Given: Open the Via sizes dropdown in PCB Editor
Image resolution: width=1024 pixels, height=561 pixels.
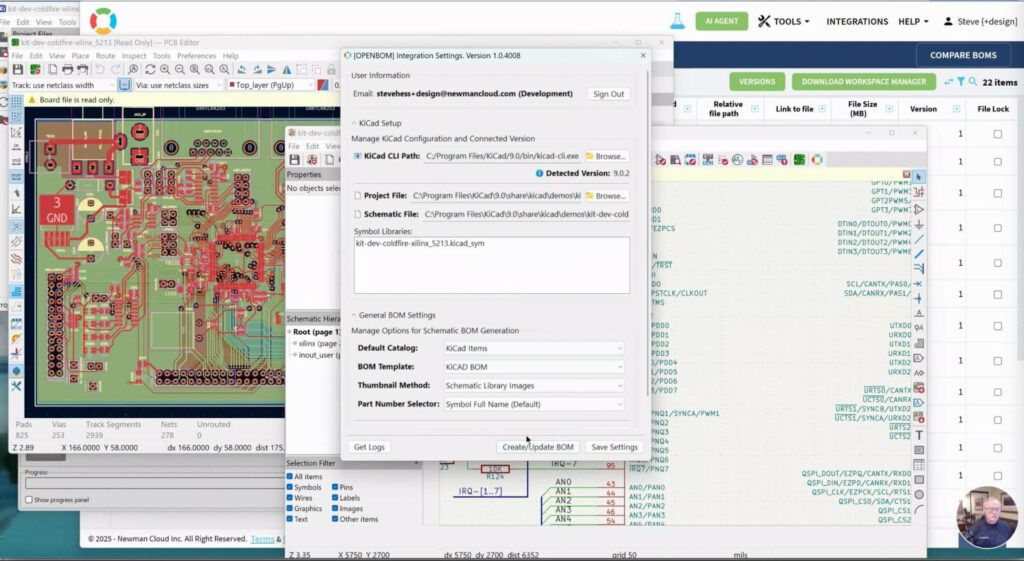Looking at the screenshot, I should coord(178,85).
